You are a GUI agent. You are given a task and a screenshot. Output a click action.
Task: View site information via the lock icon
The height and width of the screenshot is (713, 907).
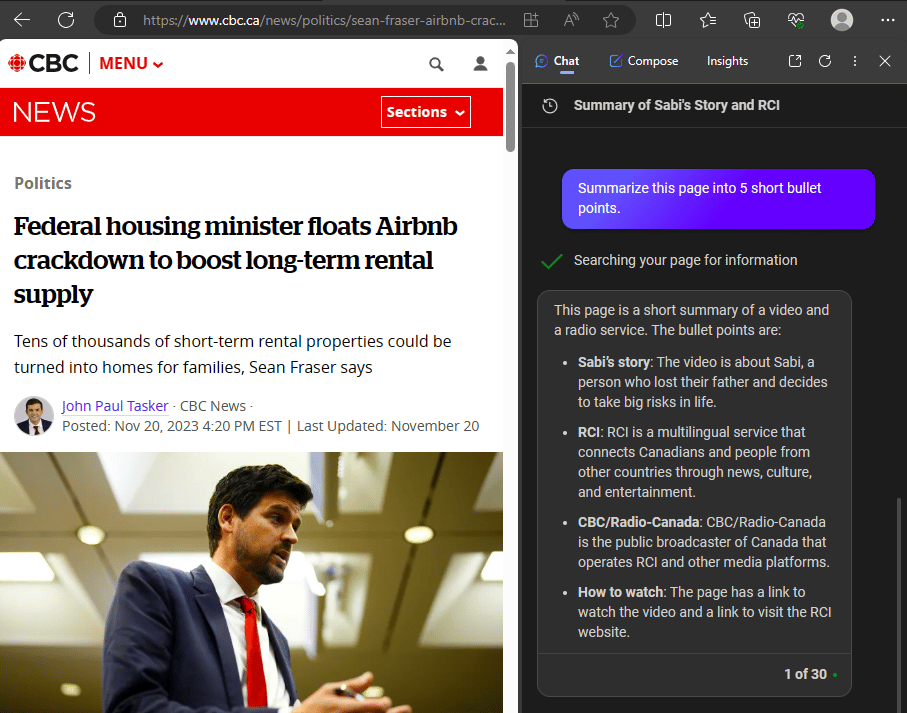(120, 20)
